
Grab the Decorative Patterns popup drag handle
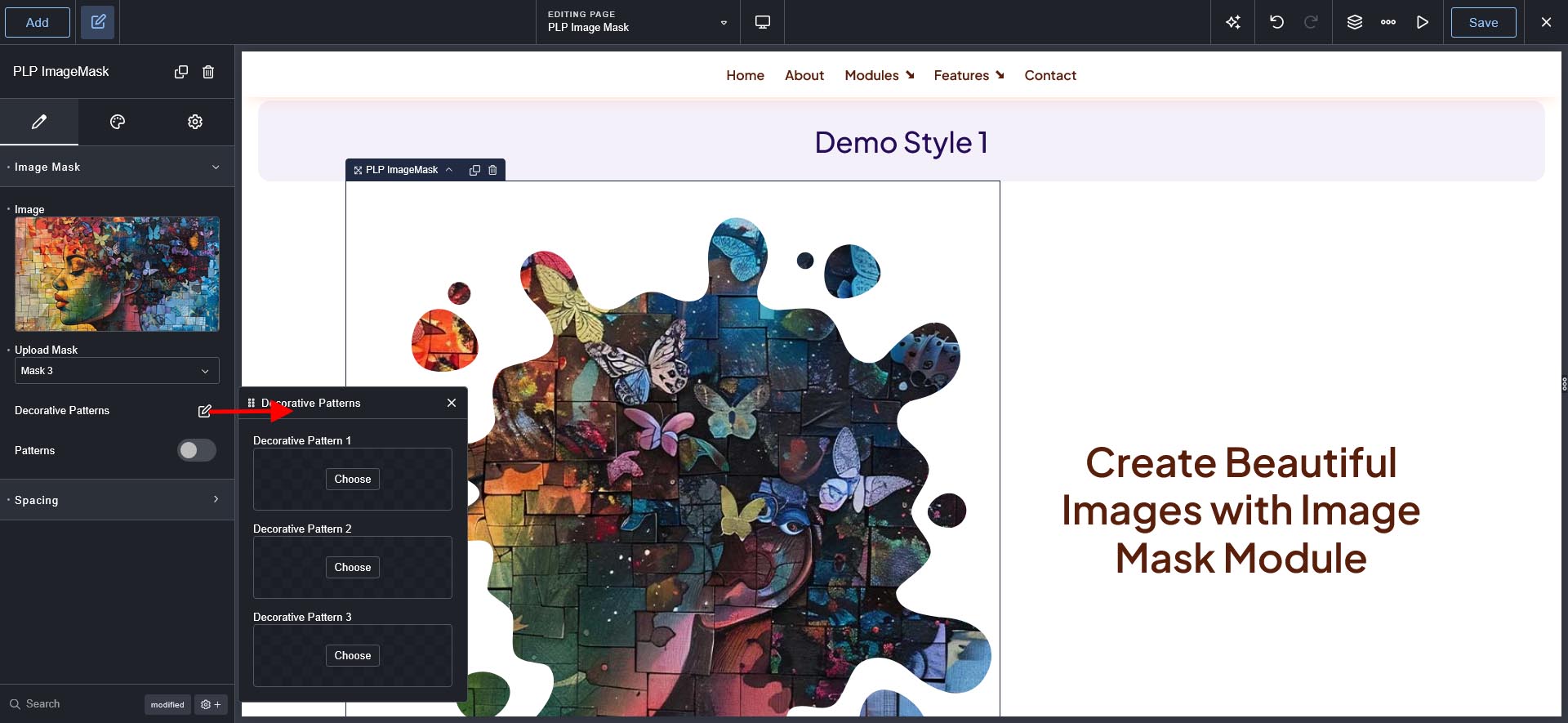point(251,403)
